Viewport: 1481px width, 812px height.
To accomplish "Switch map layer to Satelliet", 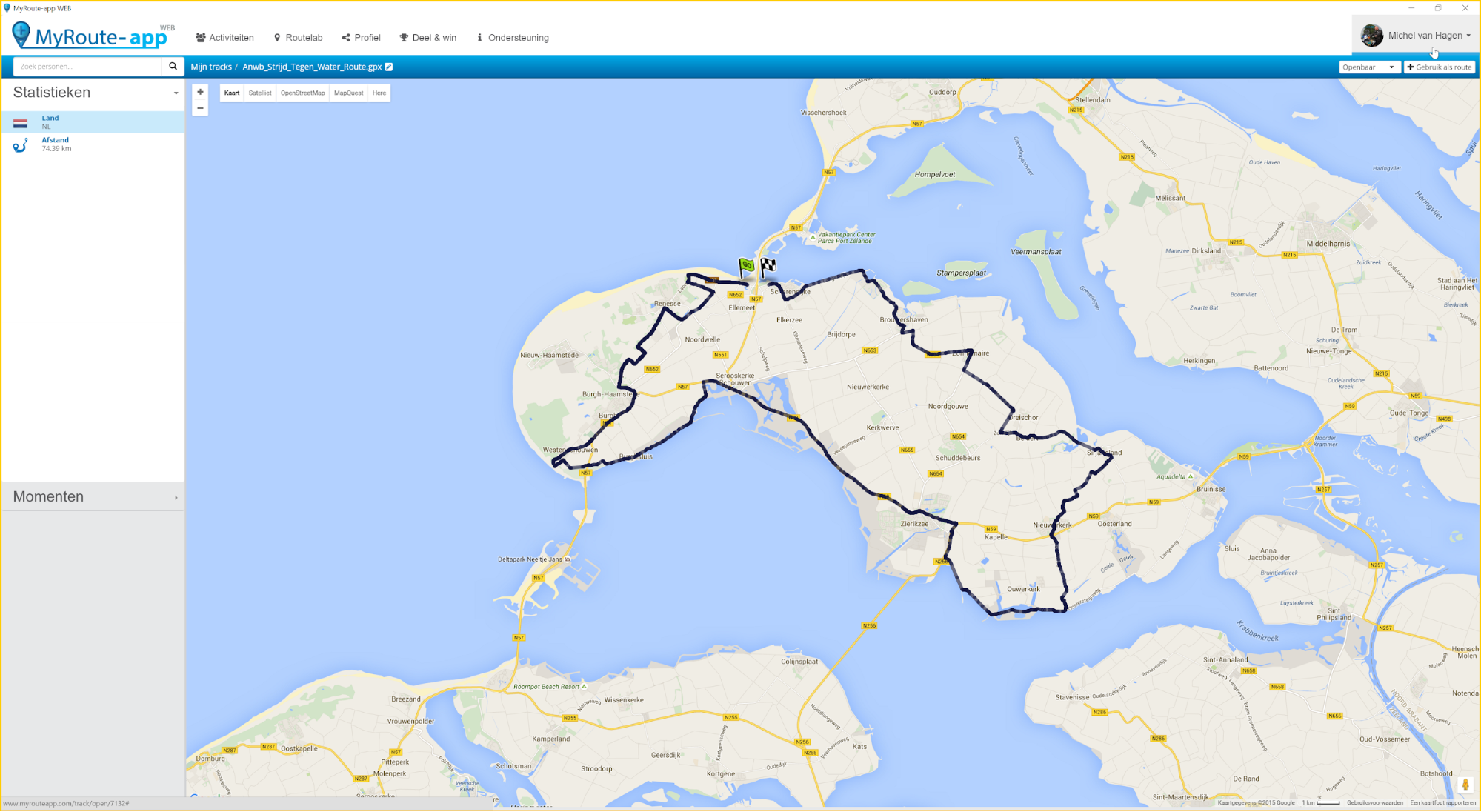I will (x=260, y=93).
